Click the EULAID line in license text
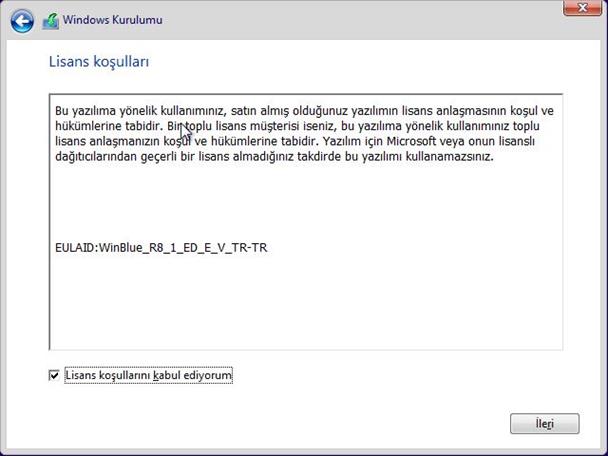The image size is (608, 456). coord(161,247)
